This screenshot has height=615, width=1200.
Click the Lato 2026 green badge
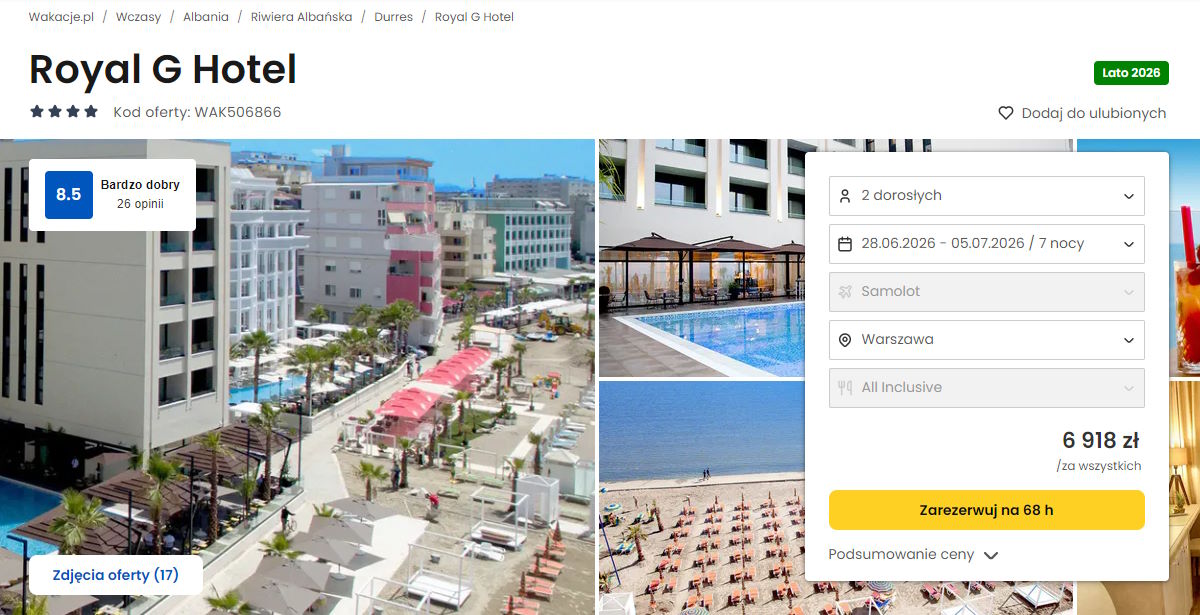(1131, 73)
